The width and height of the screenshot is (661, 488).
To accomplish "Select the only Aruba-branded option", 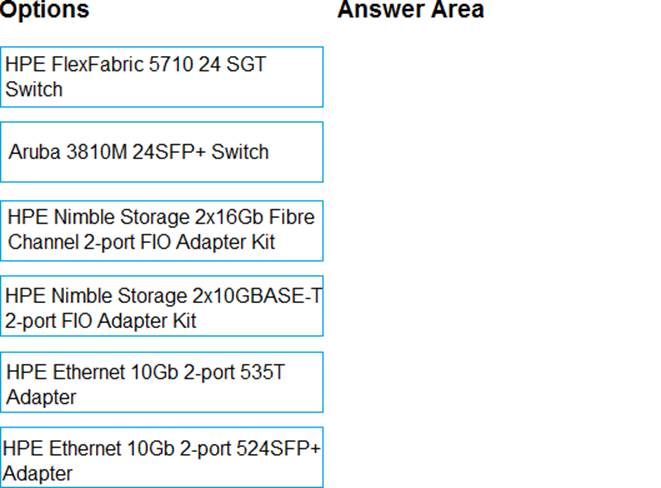I will [162, 152].
